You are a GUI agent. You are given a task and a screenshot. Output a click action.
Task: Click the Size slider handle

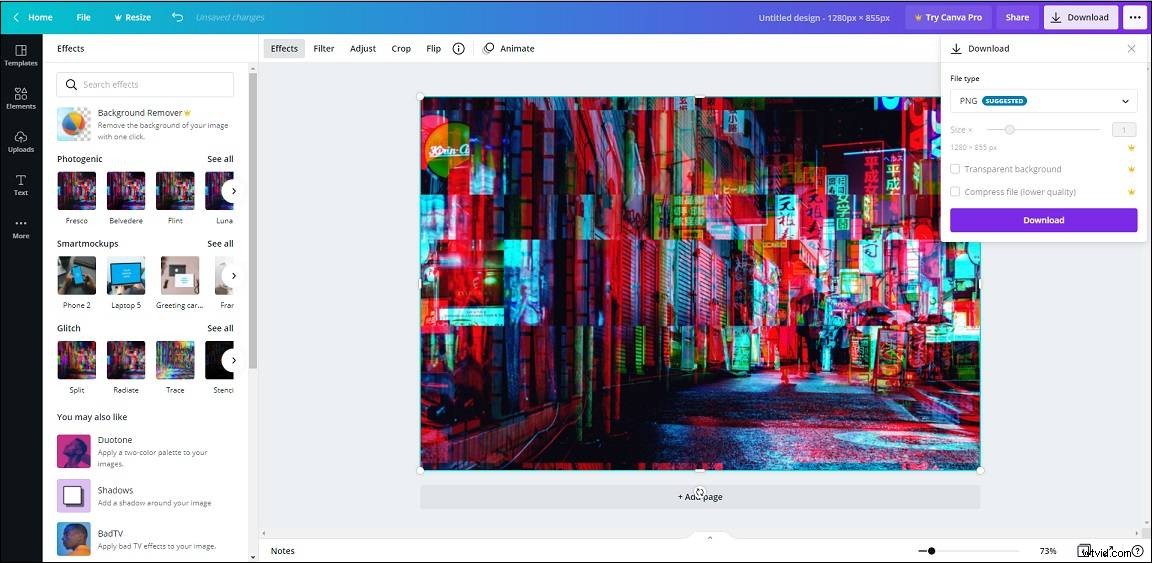1009,129
